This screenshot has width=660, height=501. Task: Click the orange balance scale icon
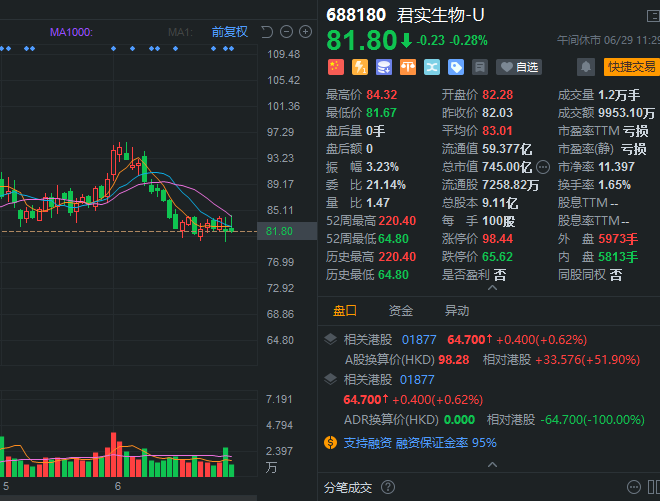408,67
